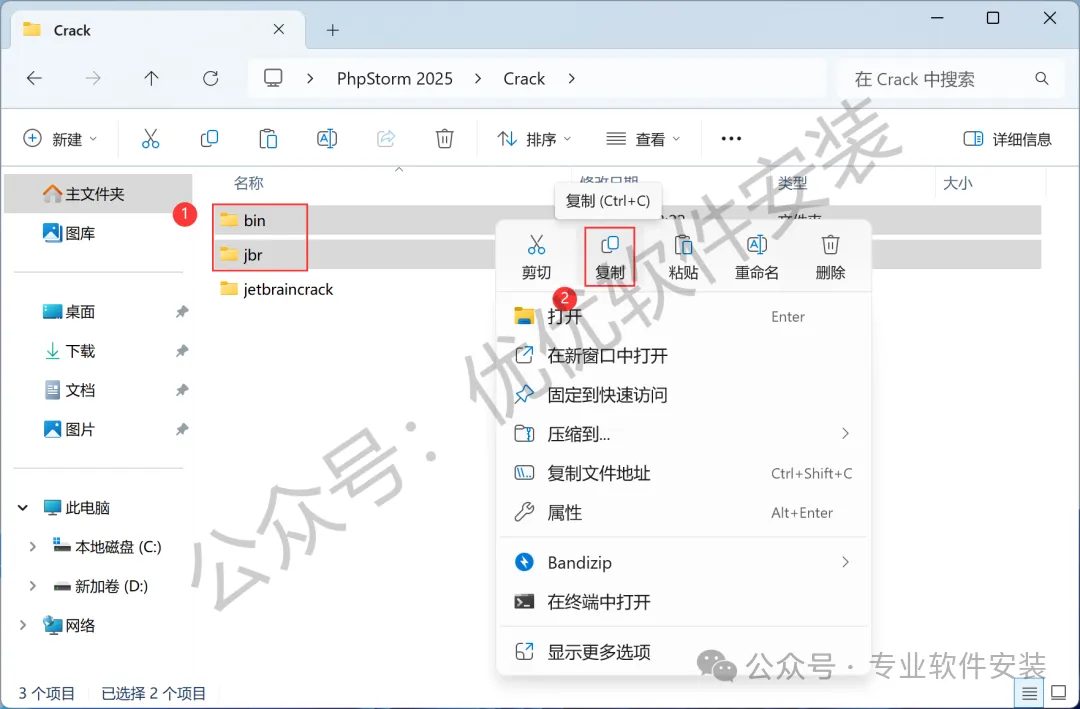Click Crack breadcrumb in address bar
This screenshot has width=1080, height=709.
pyautogui.click(x=524, y=79)
